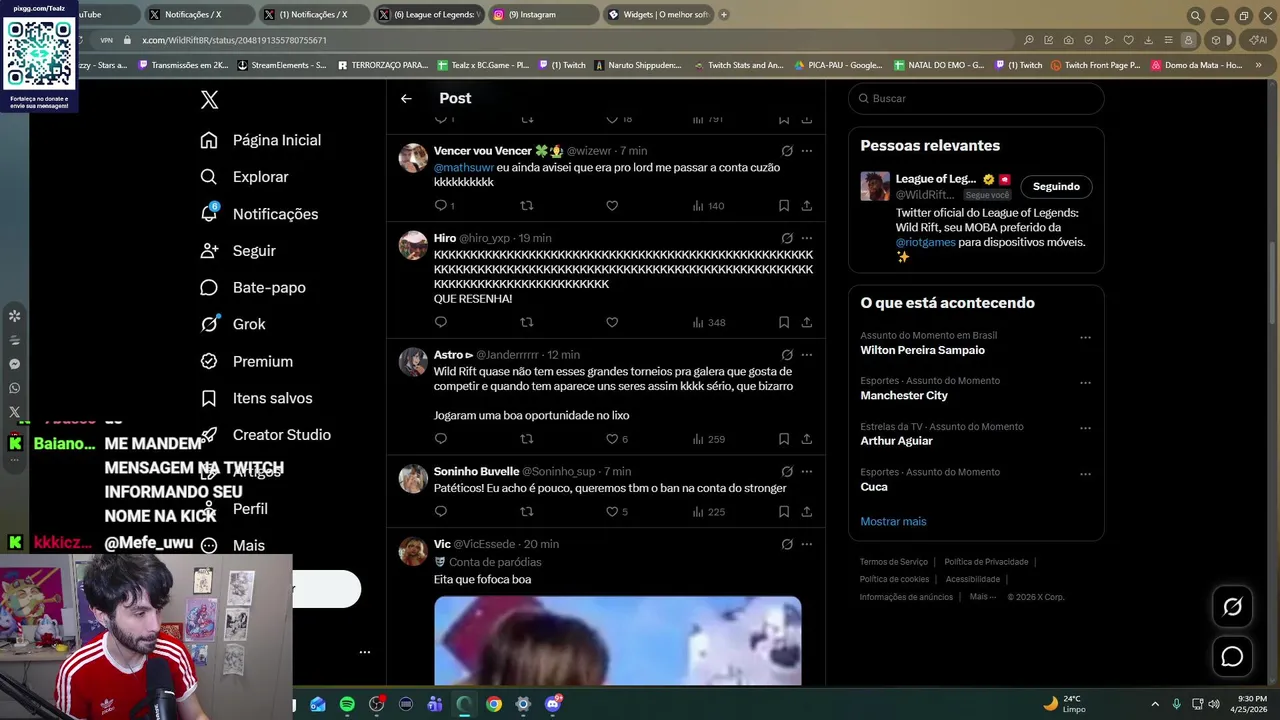This screenshot has height=720, width=1280.
Task: Open more options for Wilton Pereira Sampaio trend
Action: coord(1085,337)
